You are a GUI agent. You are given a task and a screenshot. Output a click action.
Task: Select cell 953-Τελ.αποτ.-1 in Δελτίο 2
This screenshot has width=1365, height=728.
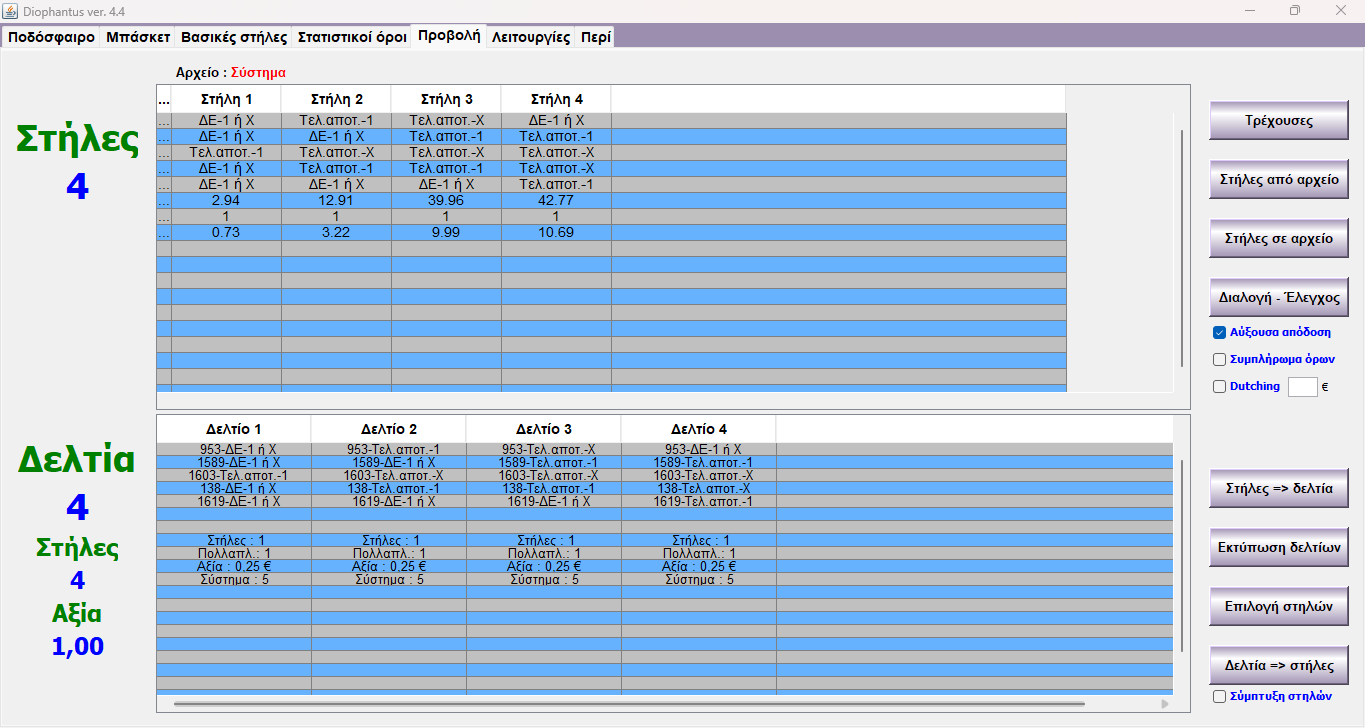pyautogui.click(x=389, y=450)
